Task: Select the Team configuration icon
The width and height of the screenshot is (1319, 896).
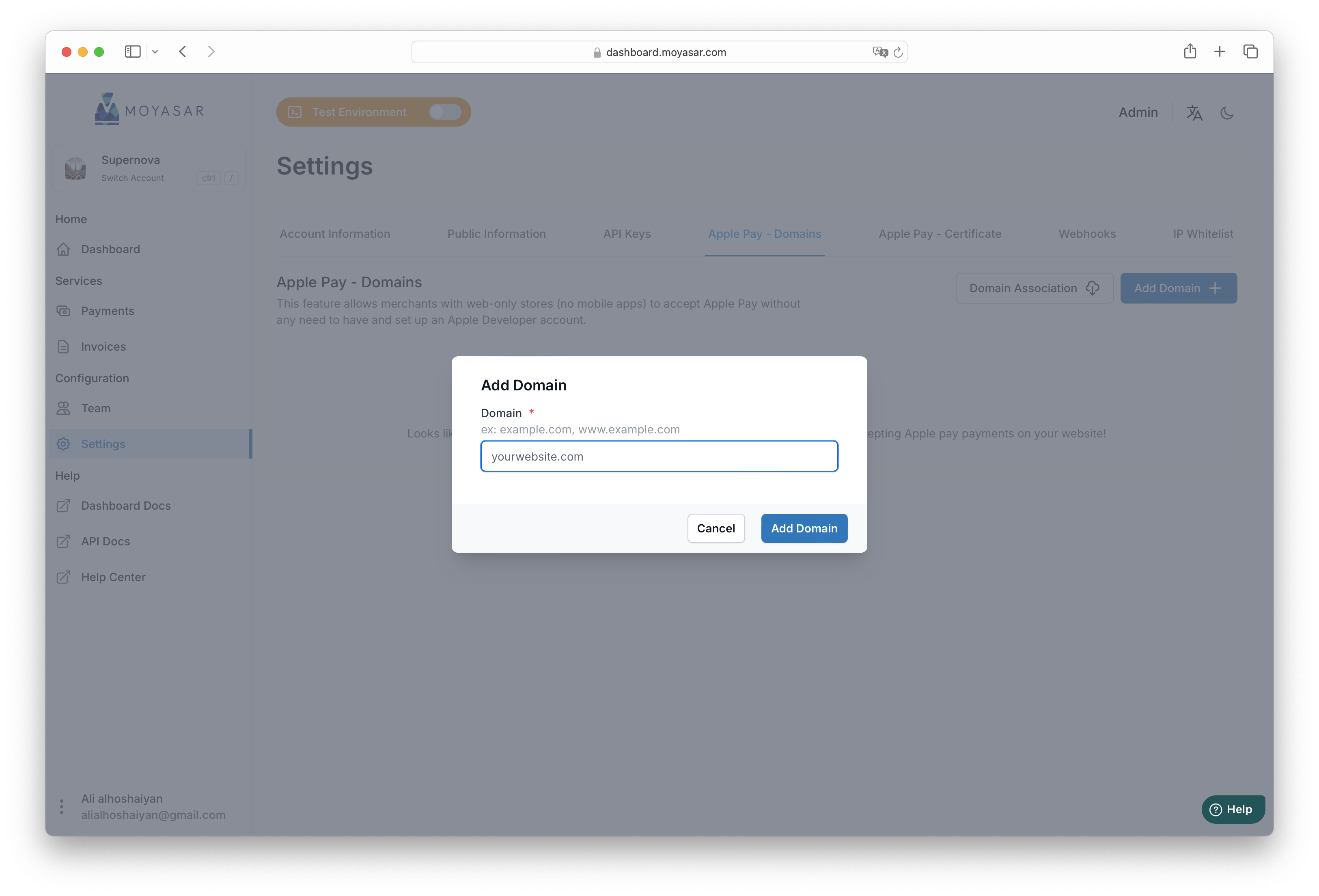Action: (x=64, y=408)
